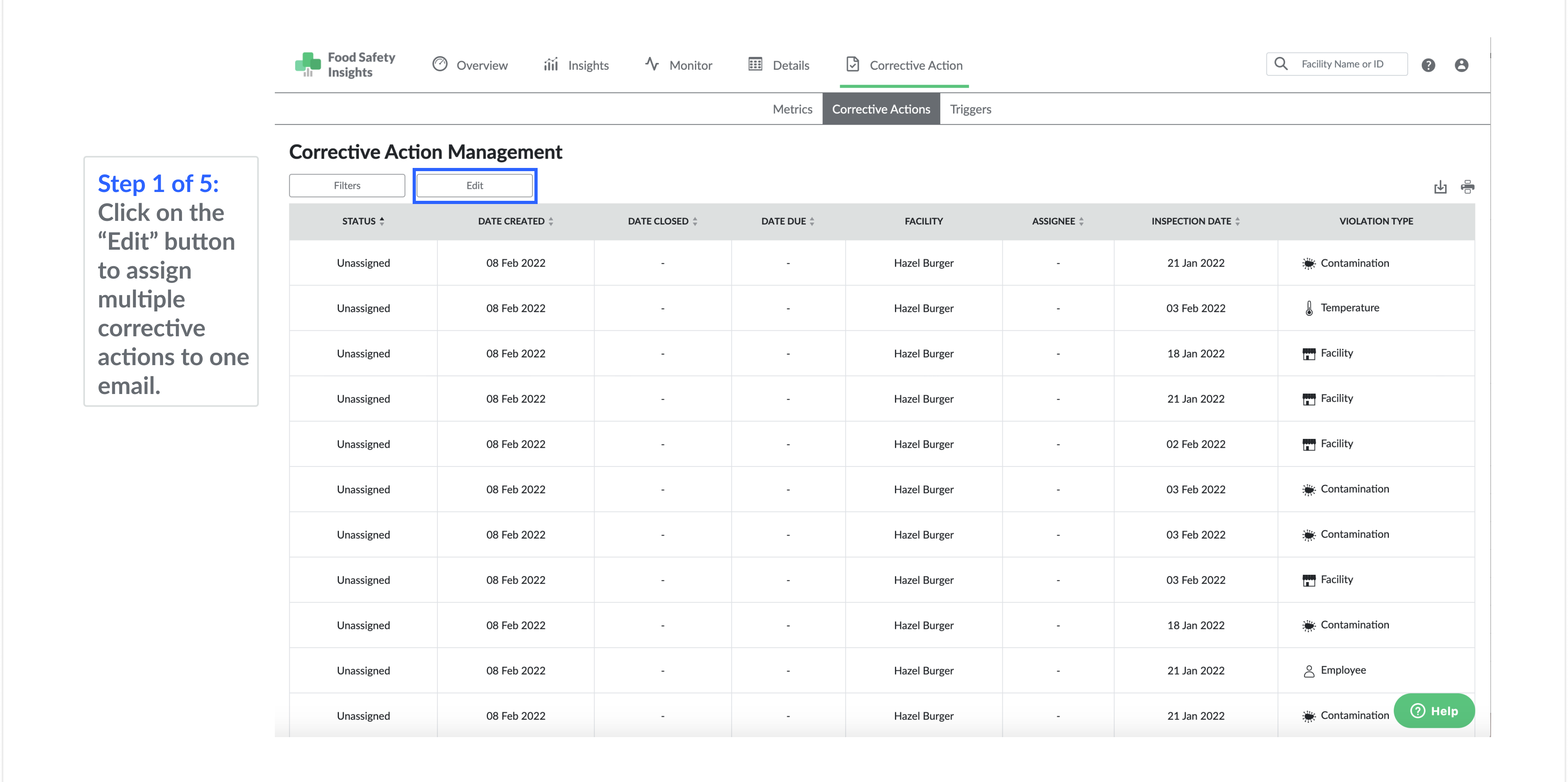Sort by Date Due column arrows
This screenshot has height=782, width=1568.
811,221
